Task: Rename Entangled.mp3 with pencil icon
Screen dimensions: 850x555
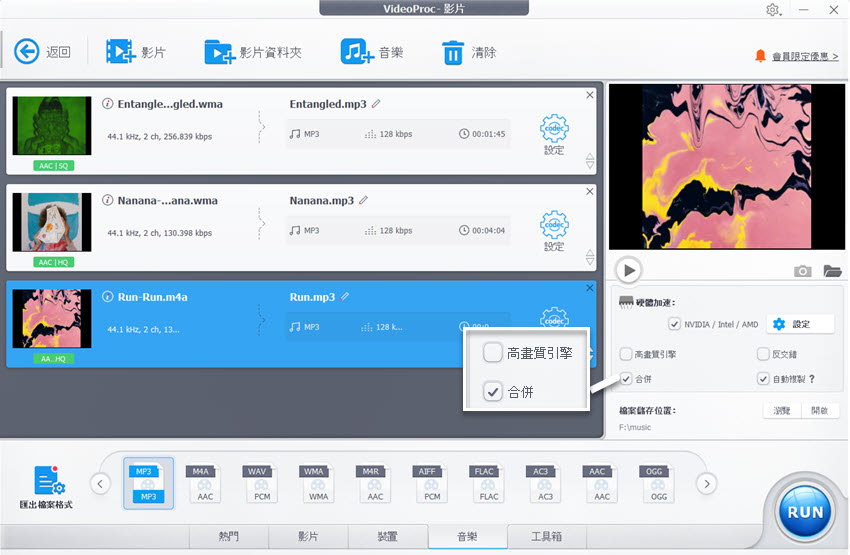Action: click(x=376, y=104)
